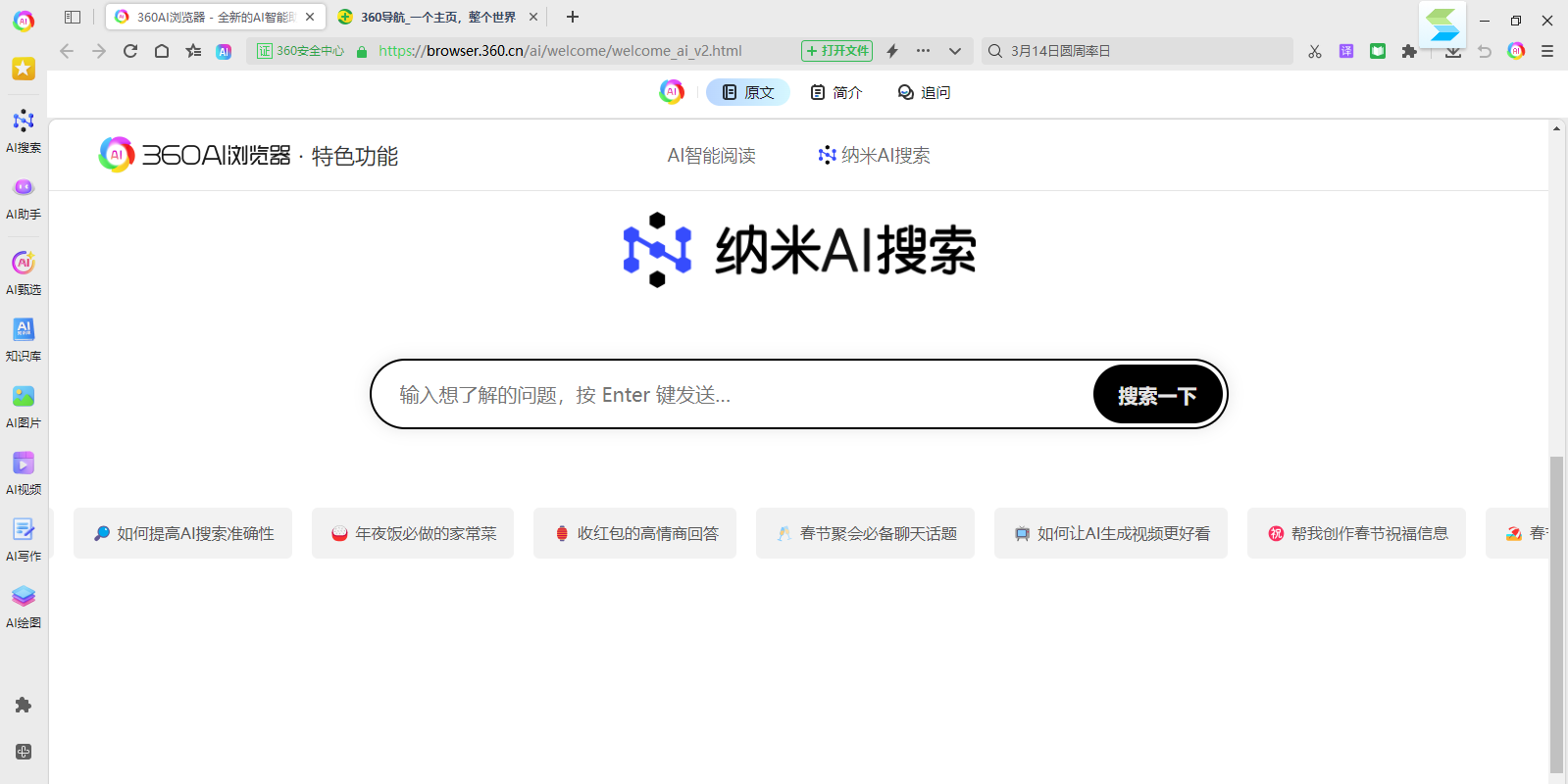
Task: Go back to previous page
Action: pos(67,51)
